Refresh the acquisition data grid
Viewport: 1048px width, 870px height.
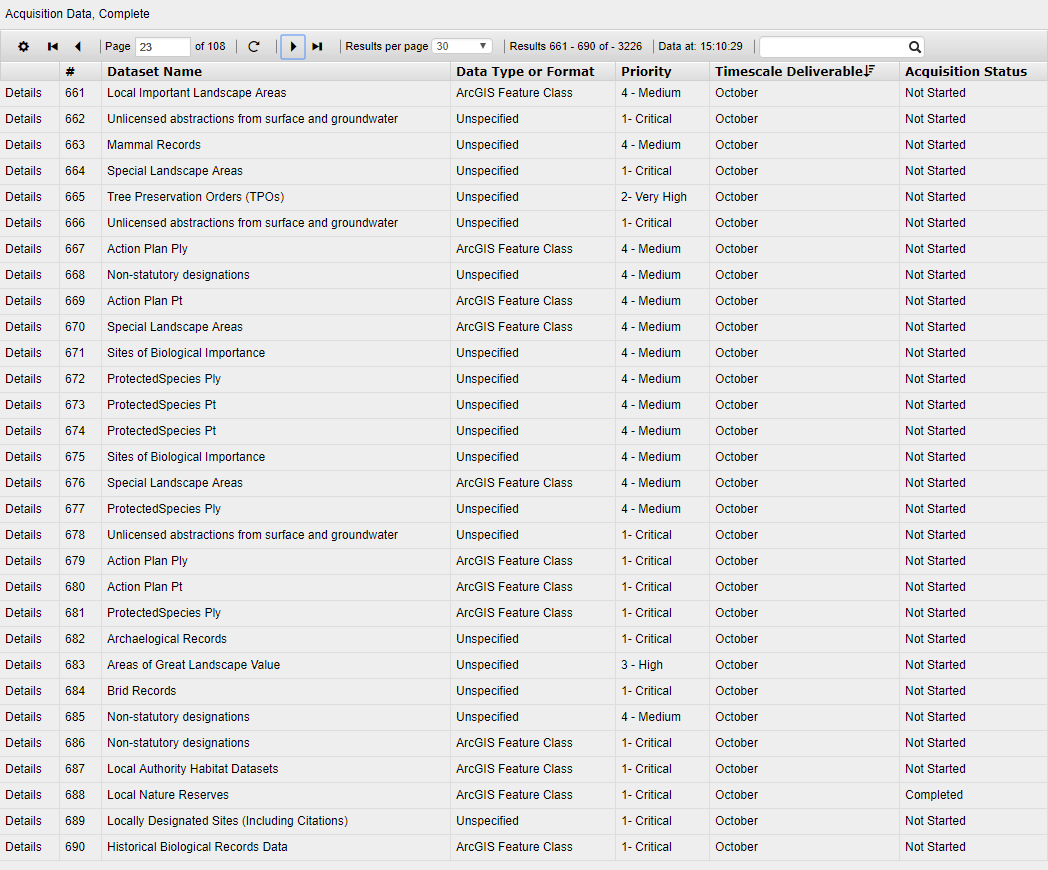254,47
